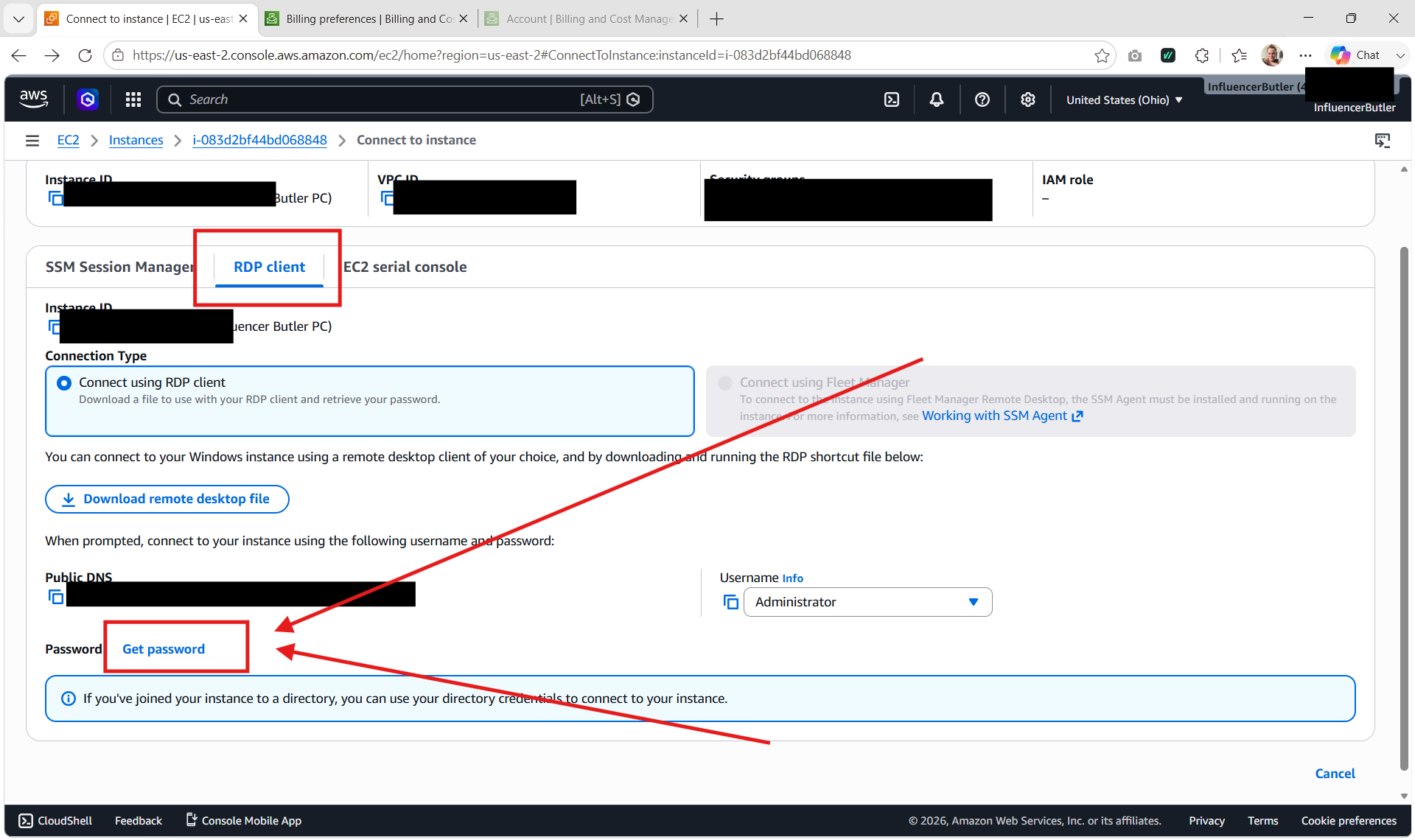
Task: Expand the InfluencerButler account menu
Action: point(1355,108)
